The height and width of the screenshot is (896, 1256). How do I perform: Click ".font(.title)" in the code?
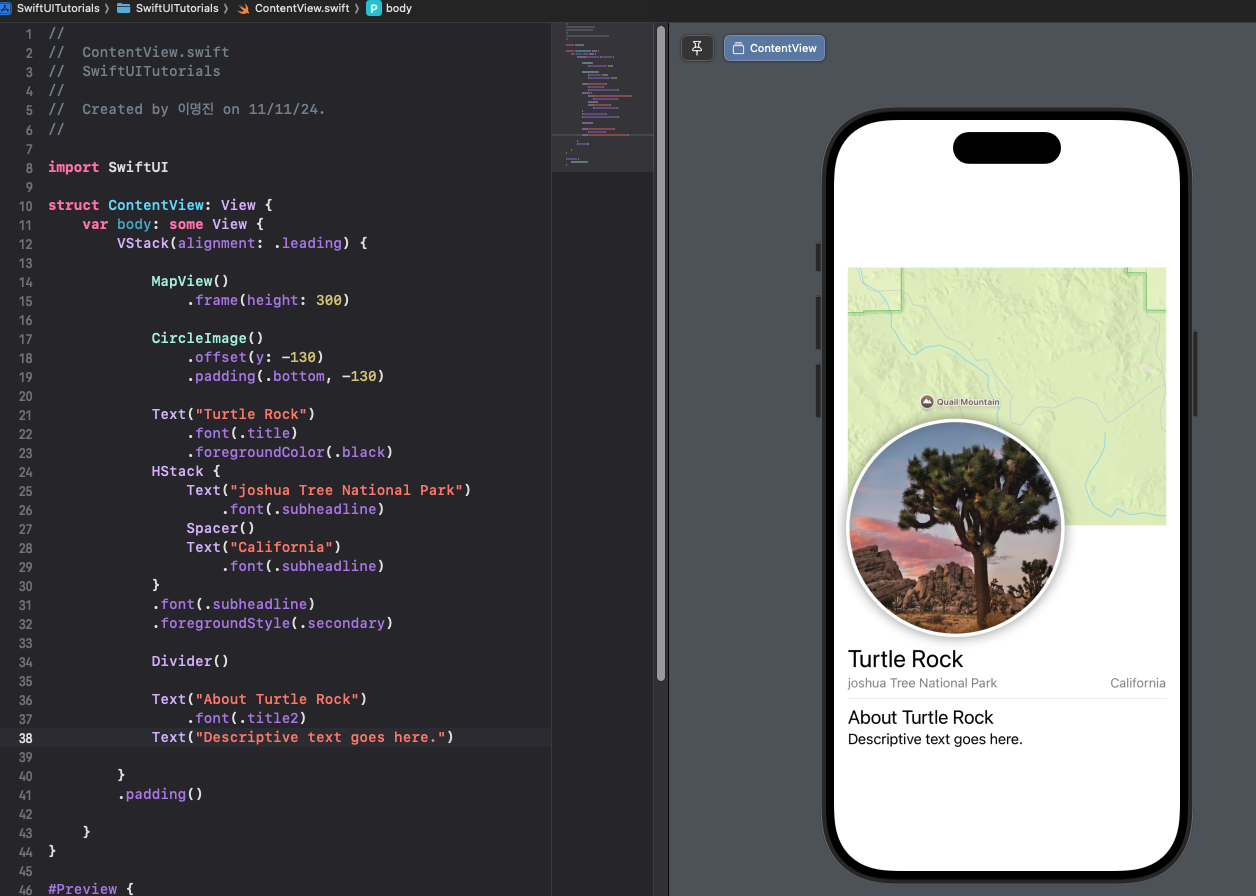[242, 433]
